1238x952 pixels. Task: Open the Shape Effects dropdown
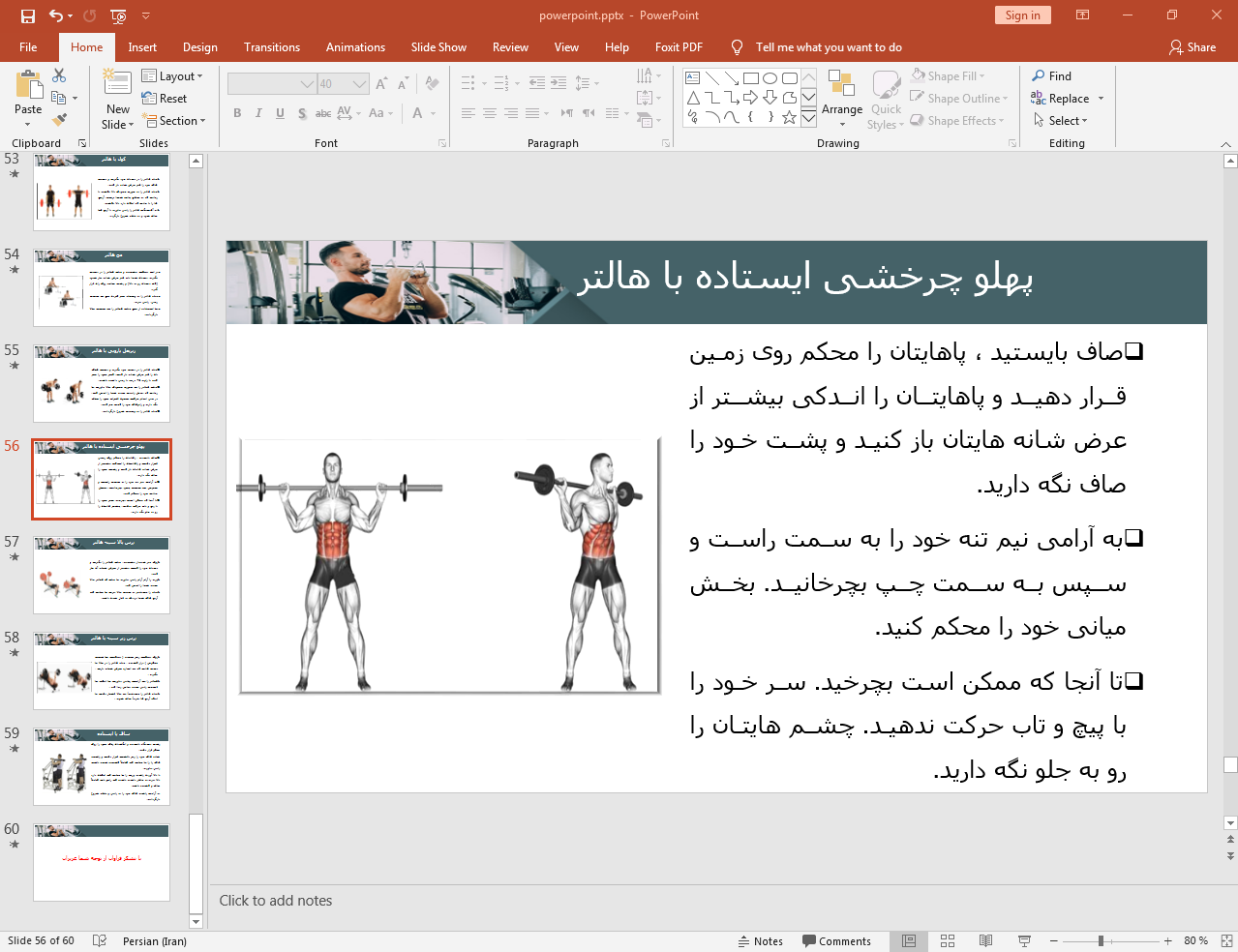(x=957, y=121)
